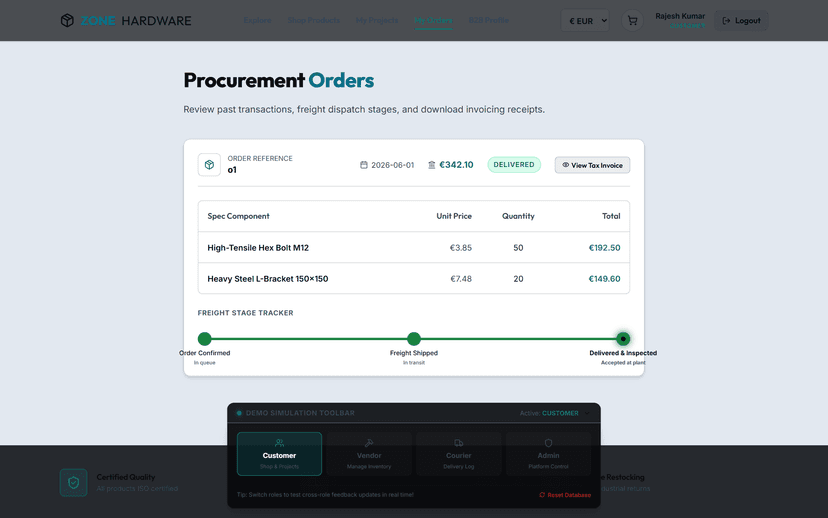This screenshot has height=518, width=828.
Task: Click the Procurement Orders page heading
Action: tap(278, 80)
